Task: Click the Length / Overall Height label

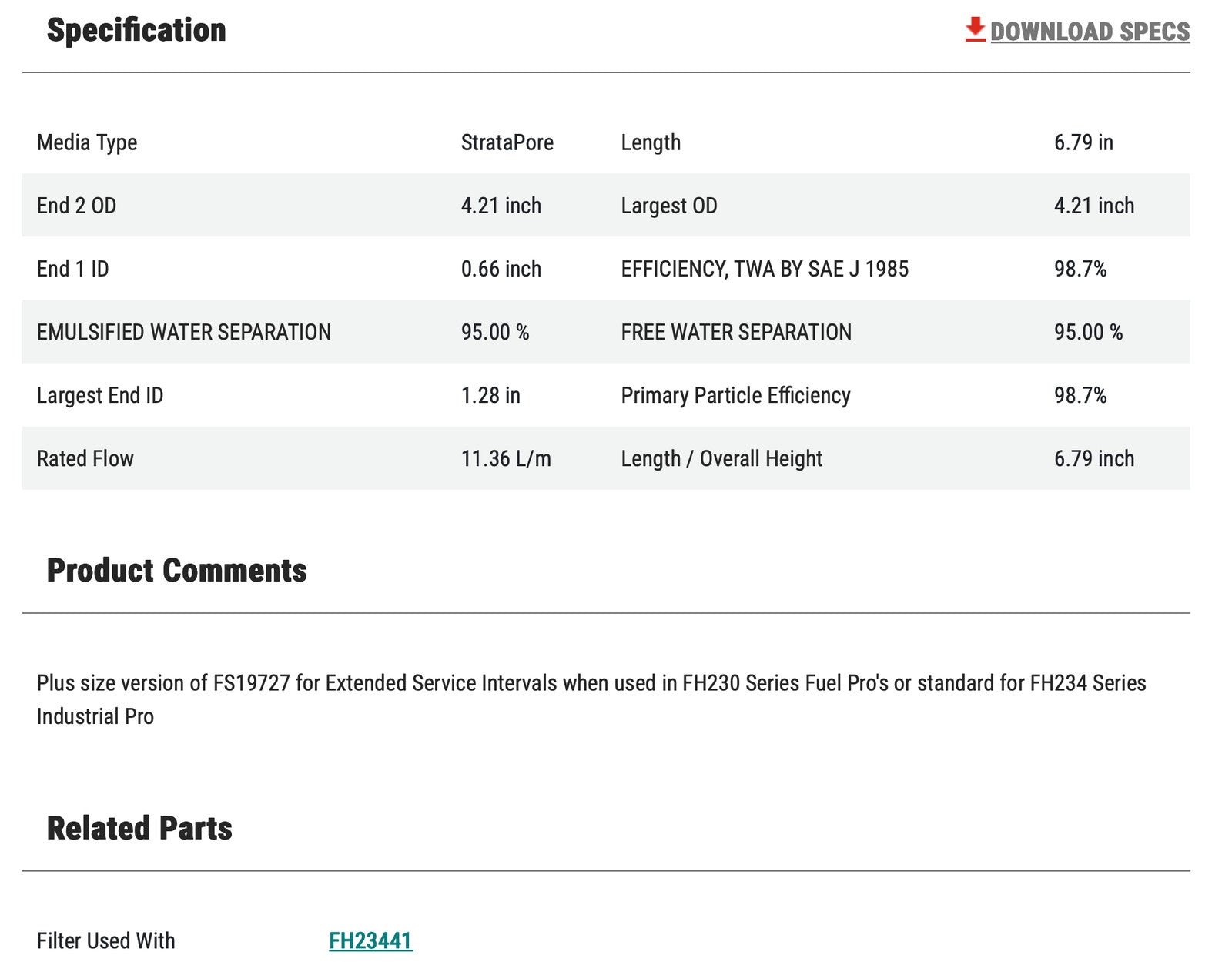Action: 721,458
